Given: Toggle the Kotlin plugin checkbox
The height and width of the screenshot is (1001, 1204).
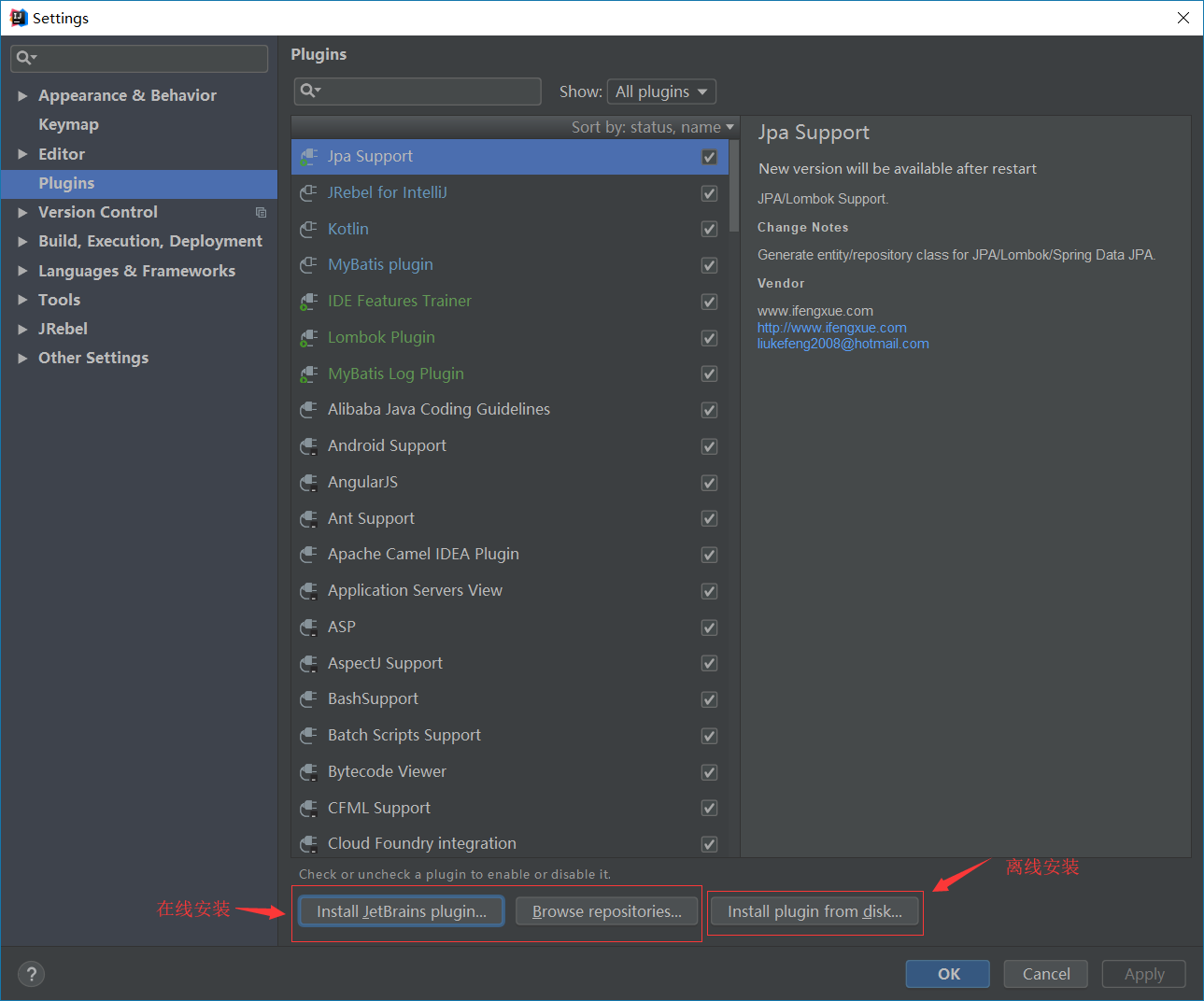Looking at the screenshot, I should coord(710,230).
